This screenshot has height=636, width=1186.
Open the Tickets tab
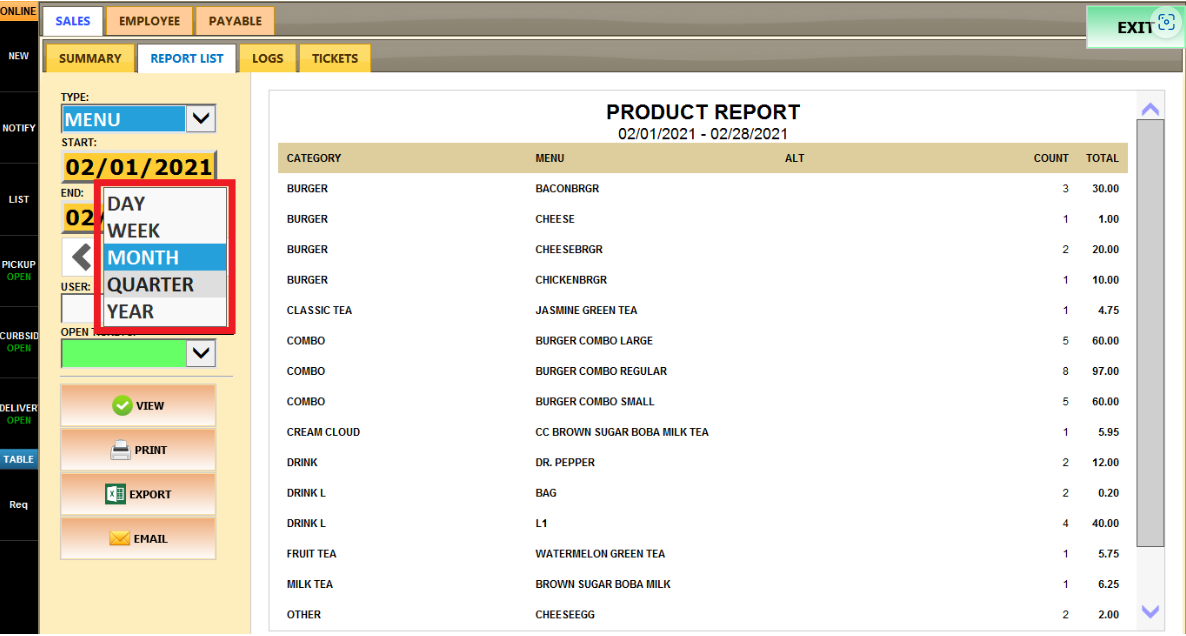click(335, 58)
